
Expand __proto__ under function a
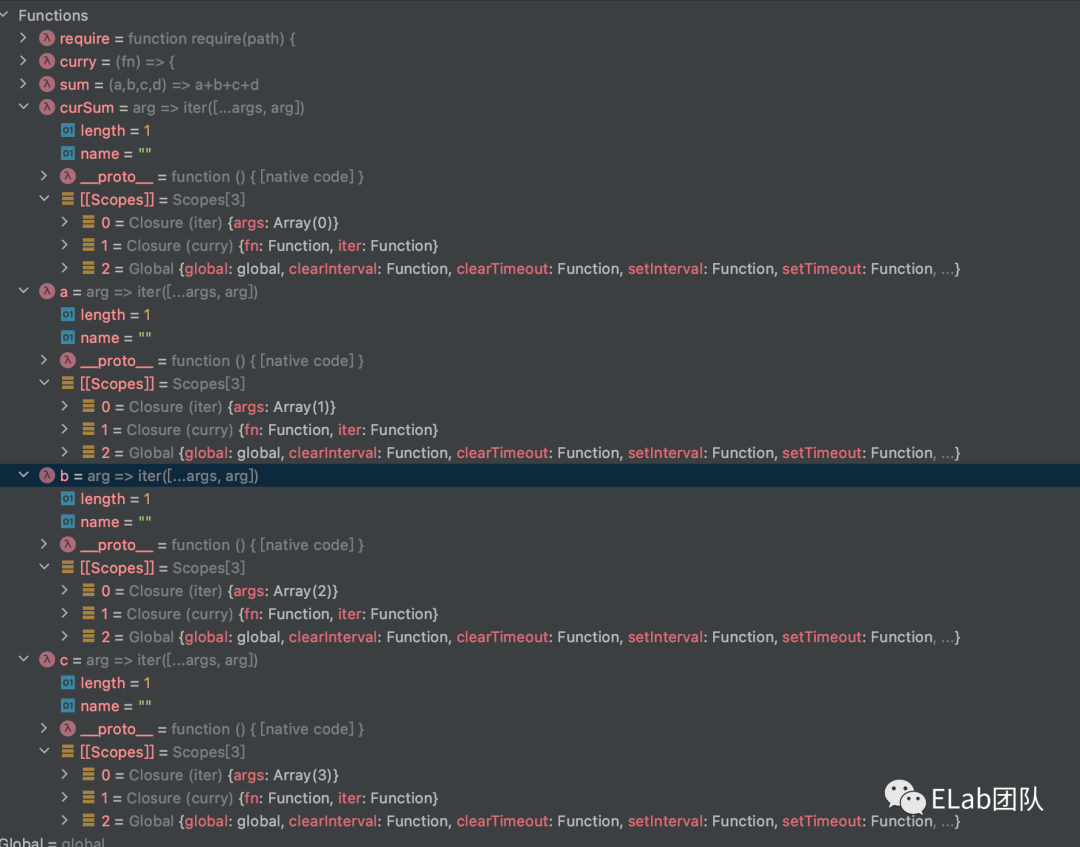tap(44, 360)
